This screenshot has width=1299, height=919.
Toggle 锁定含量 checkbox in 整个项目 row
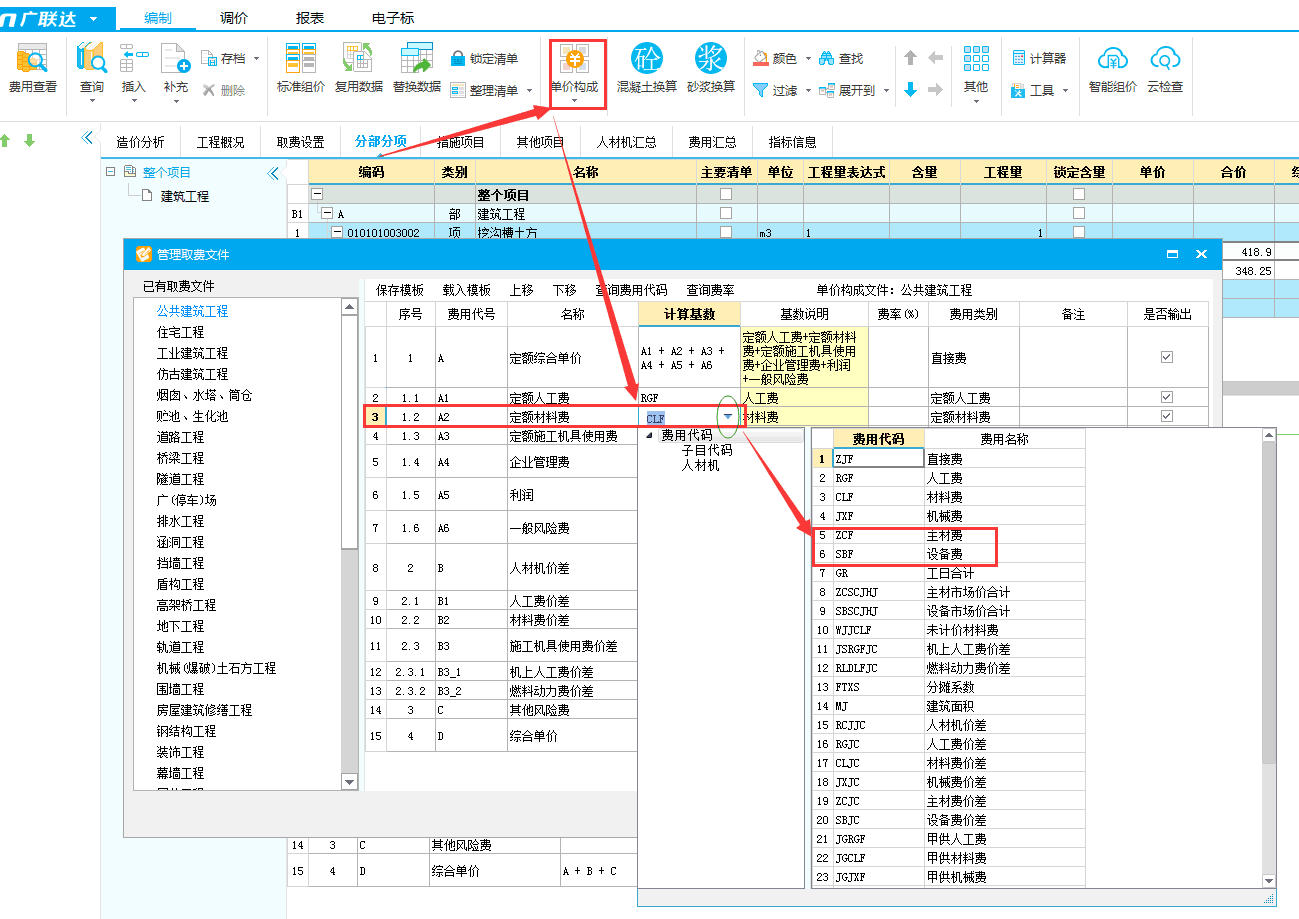pos(1078,194)
